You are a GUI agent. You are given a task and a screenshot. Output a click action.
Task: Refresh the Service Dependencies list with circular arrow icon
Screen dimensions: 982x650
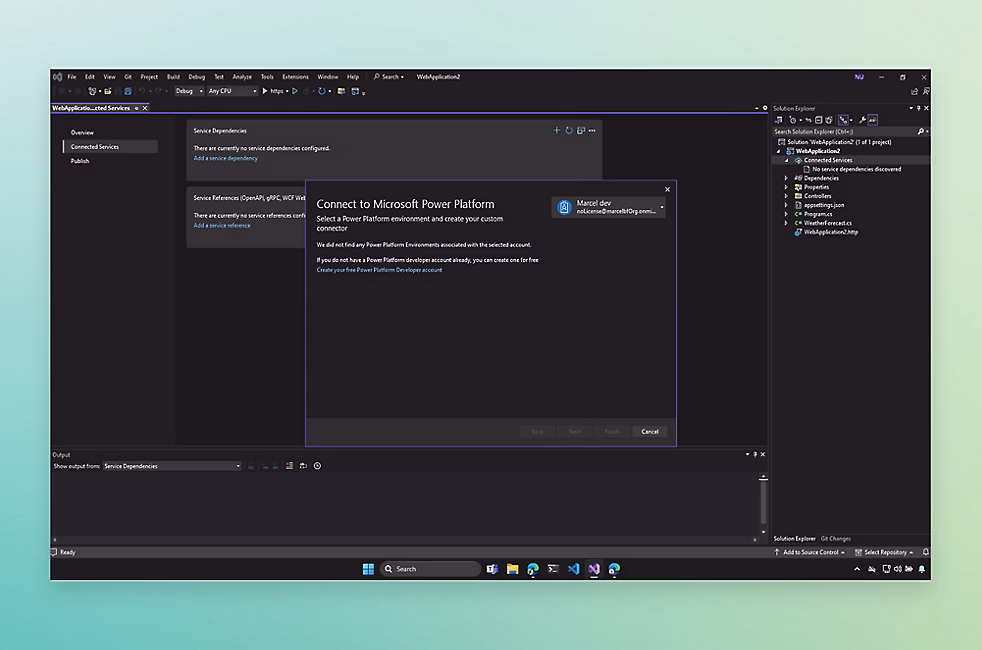pyautogui.click(x=569, y=130)
